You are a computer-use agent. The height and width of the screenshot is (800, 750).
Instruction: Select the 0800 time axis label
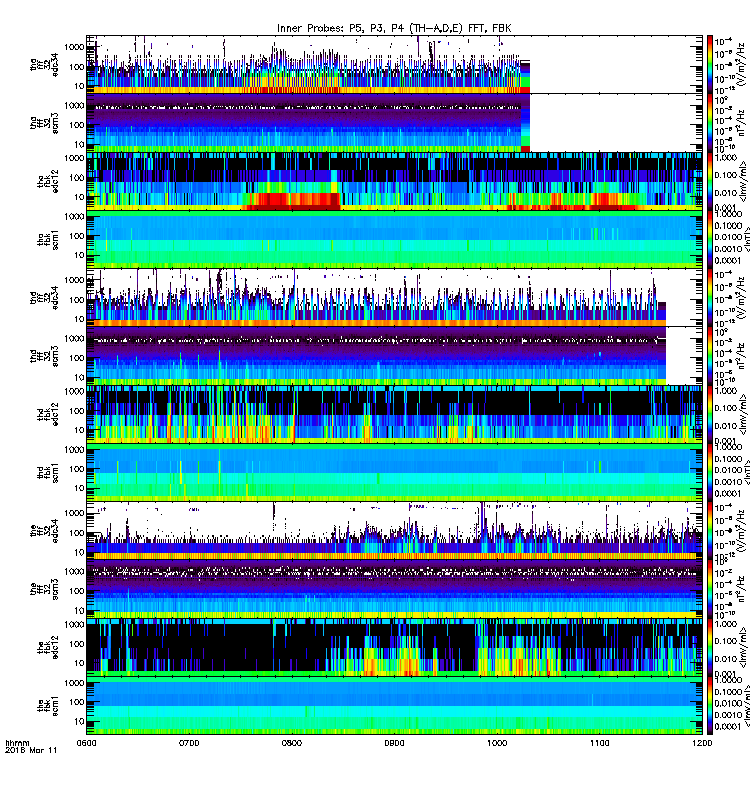coord(291,743)
